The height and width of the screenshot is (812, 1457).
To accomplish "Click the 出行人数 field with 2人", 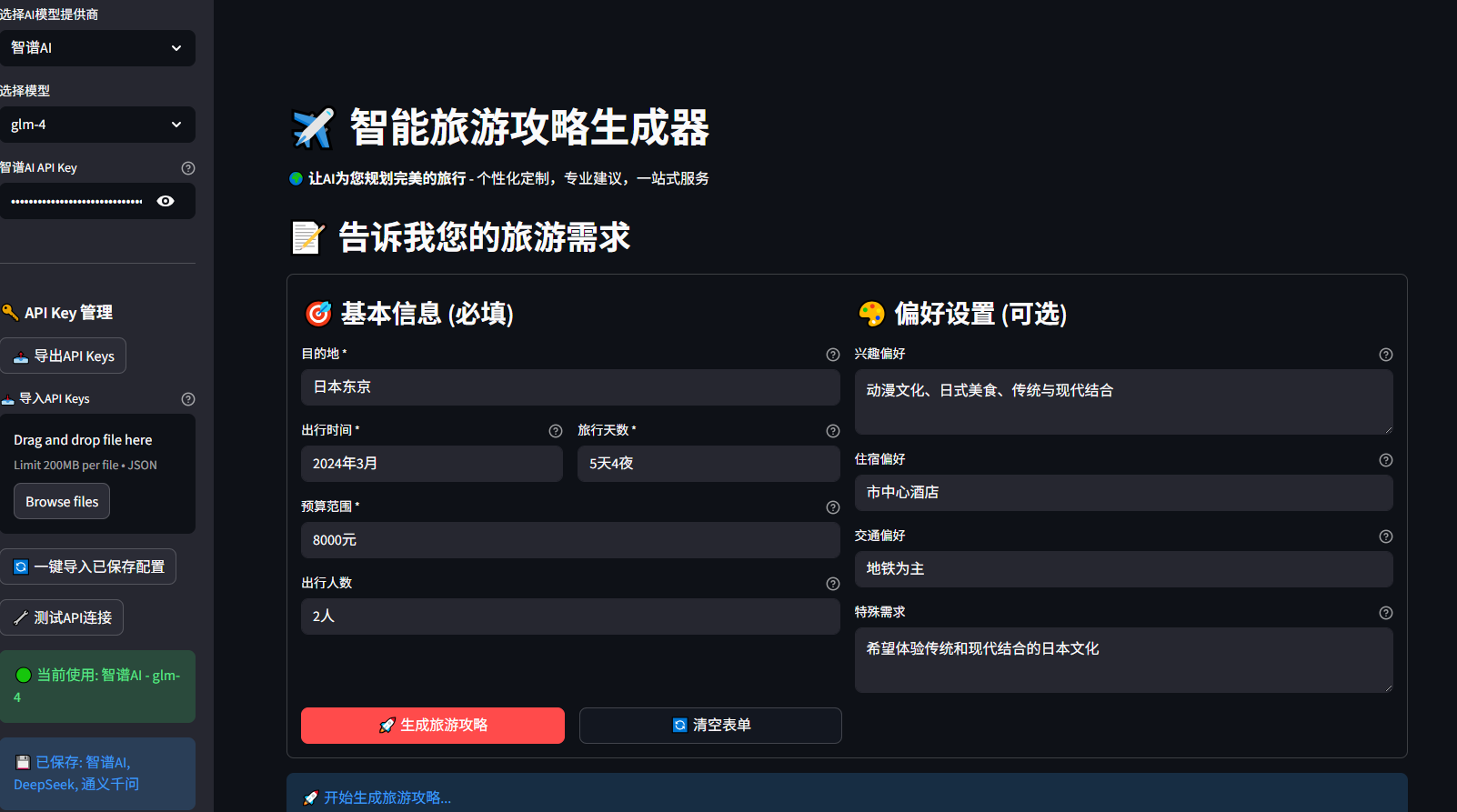I will tap(570, 617).
